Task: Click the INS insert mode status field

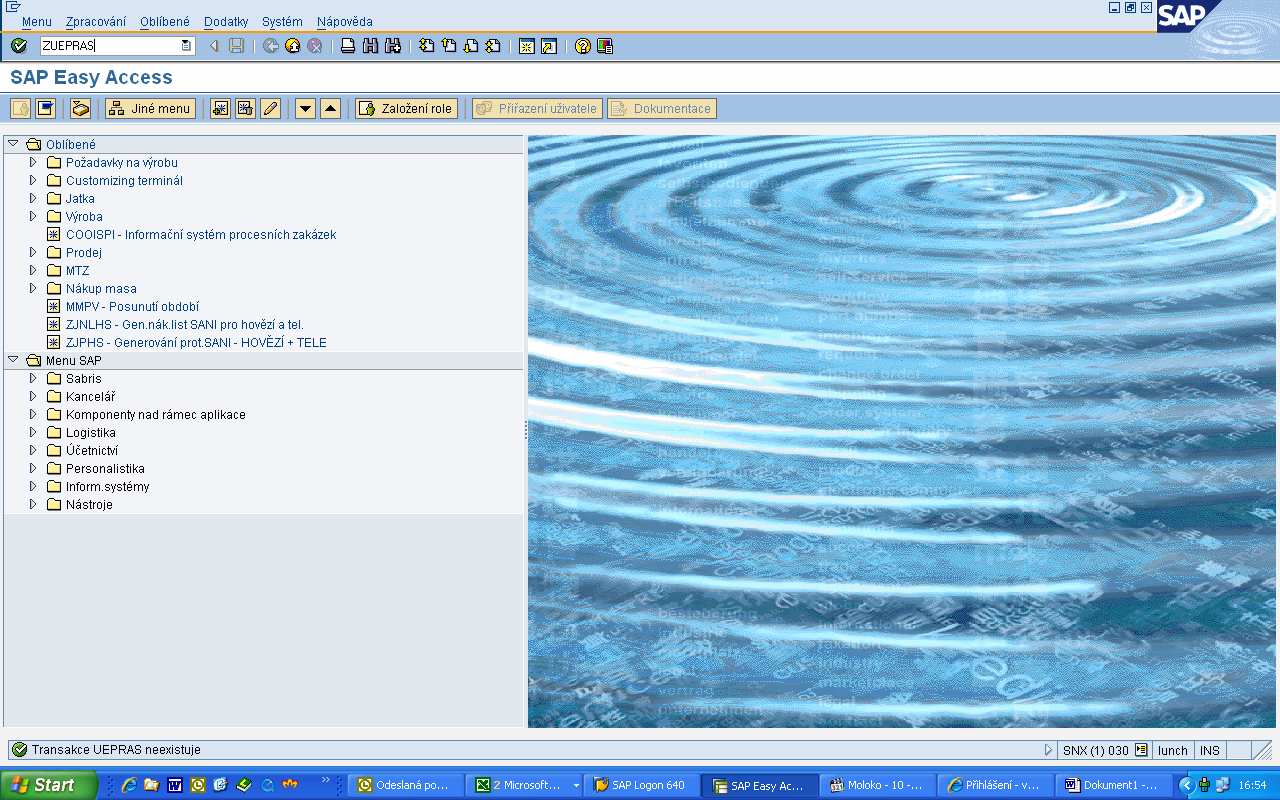Action: coord(1210,750)
